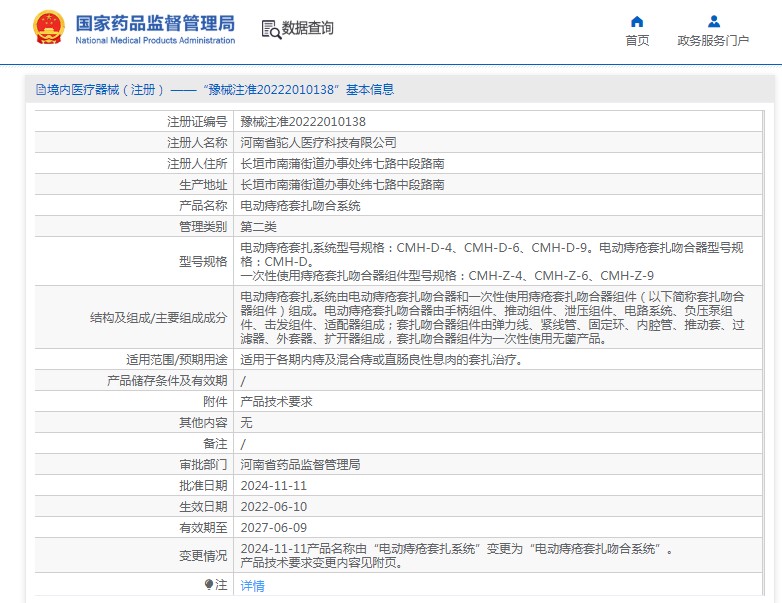
Task: Click the 结构及组成 composition description
Action: tap(492, 318)
